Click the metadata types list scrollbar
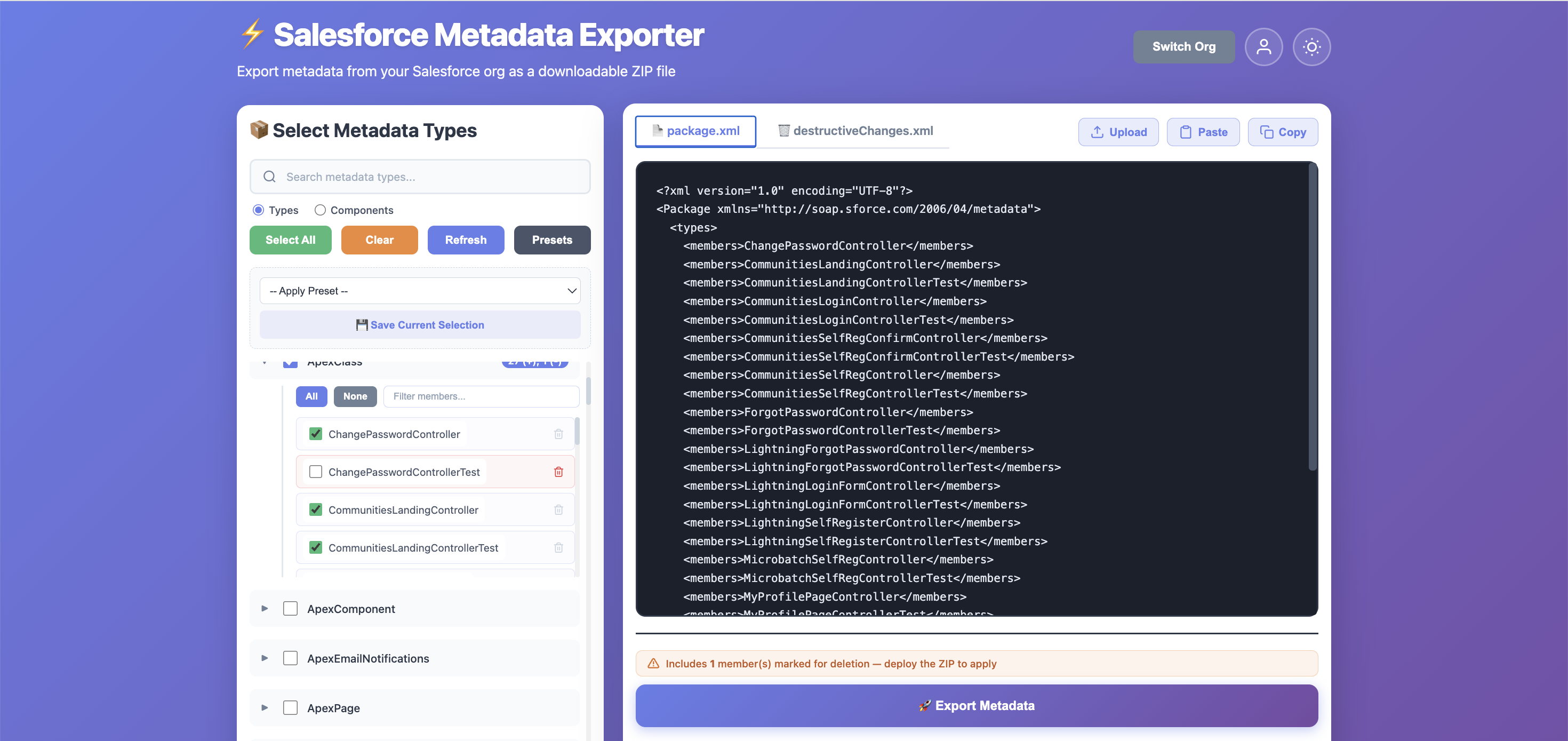The height and width of the screenshot is (741, 1568). [x=588, y=392]
